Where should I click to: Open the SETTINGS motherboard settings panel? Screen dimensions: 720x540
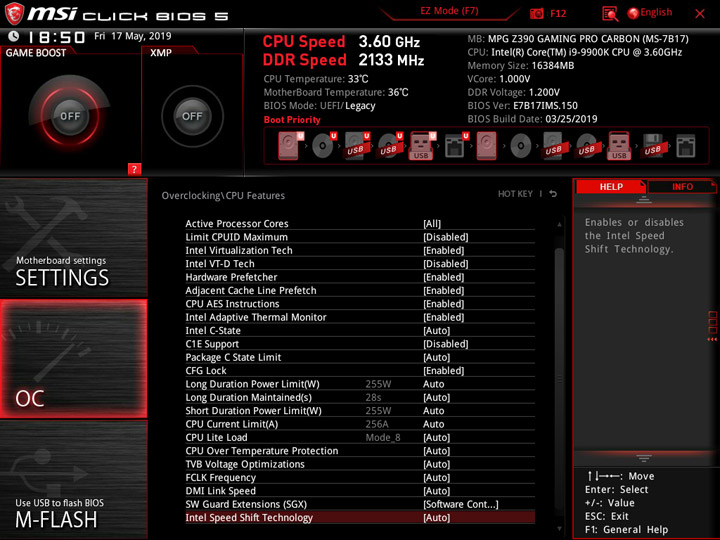pyautogui.click(x=73, y=238)
